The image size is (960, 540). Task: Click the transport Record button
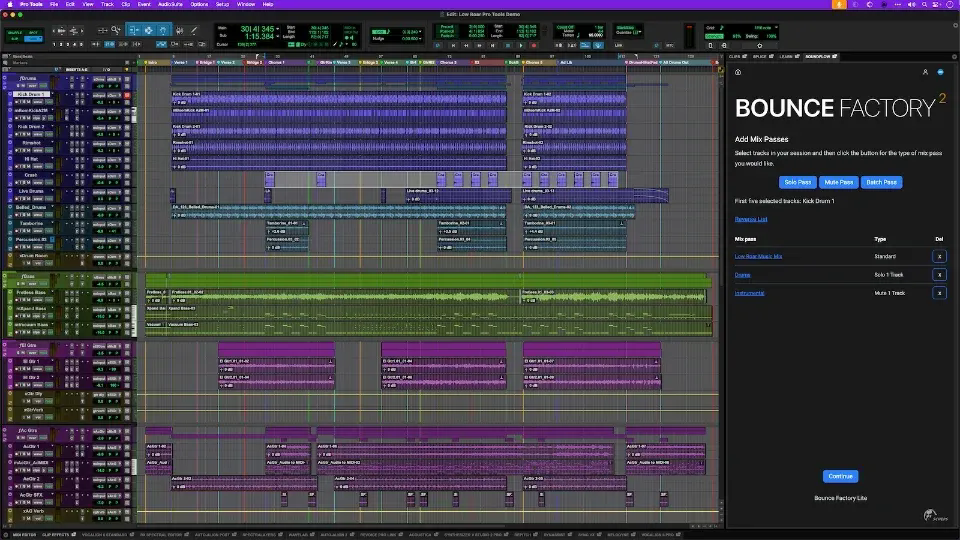click(534, 44)
